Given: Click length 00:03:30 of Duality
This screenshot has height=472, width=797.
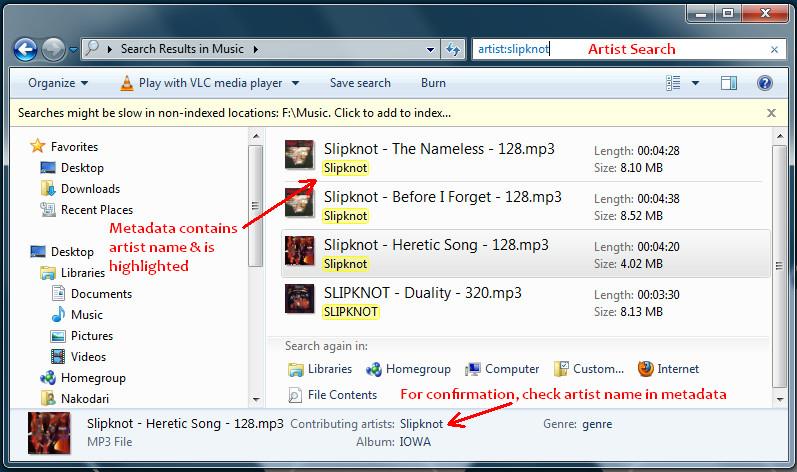Looking at the screenshot, I should pos(658,295).
